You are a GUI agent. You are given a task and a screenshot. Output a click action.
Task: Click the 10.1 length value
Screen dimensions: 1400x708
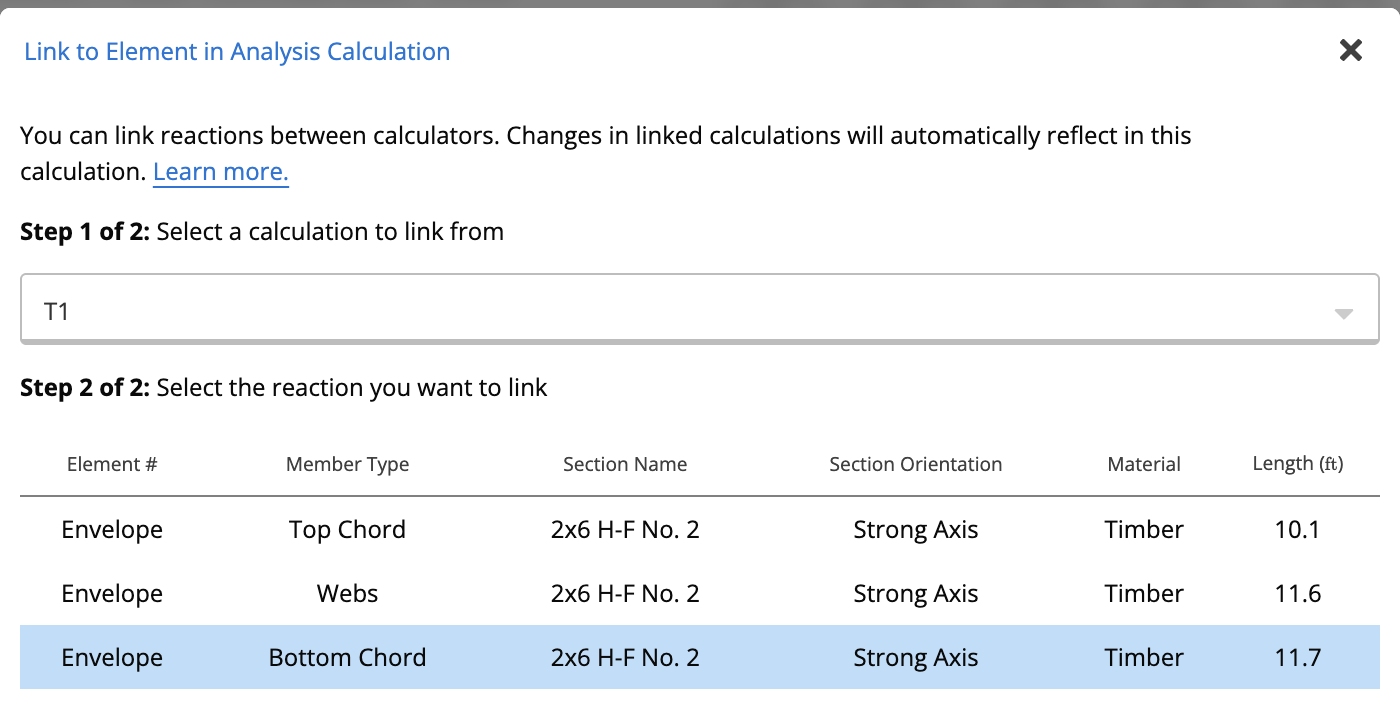1297,530
